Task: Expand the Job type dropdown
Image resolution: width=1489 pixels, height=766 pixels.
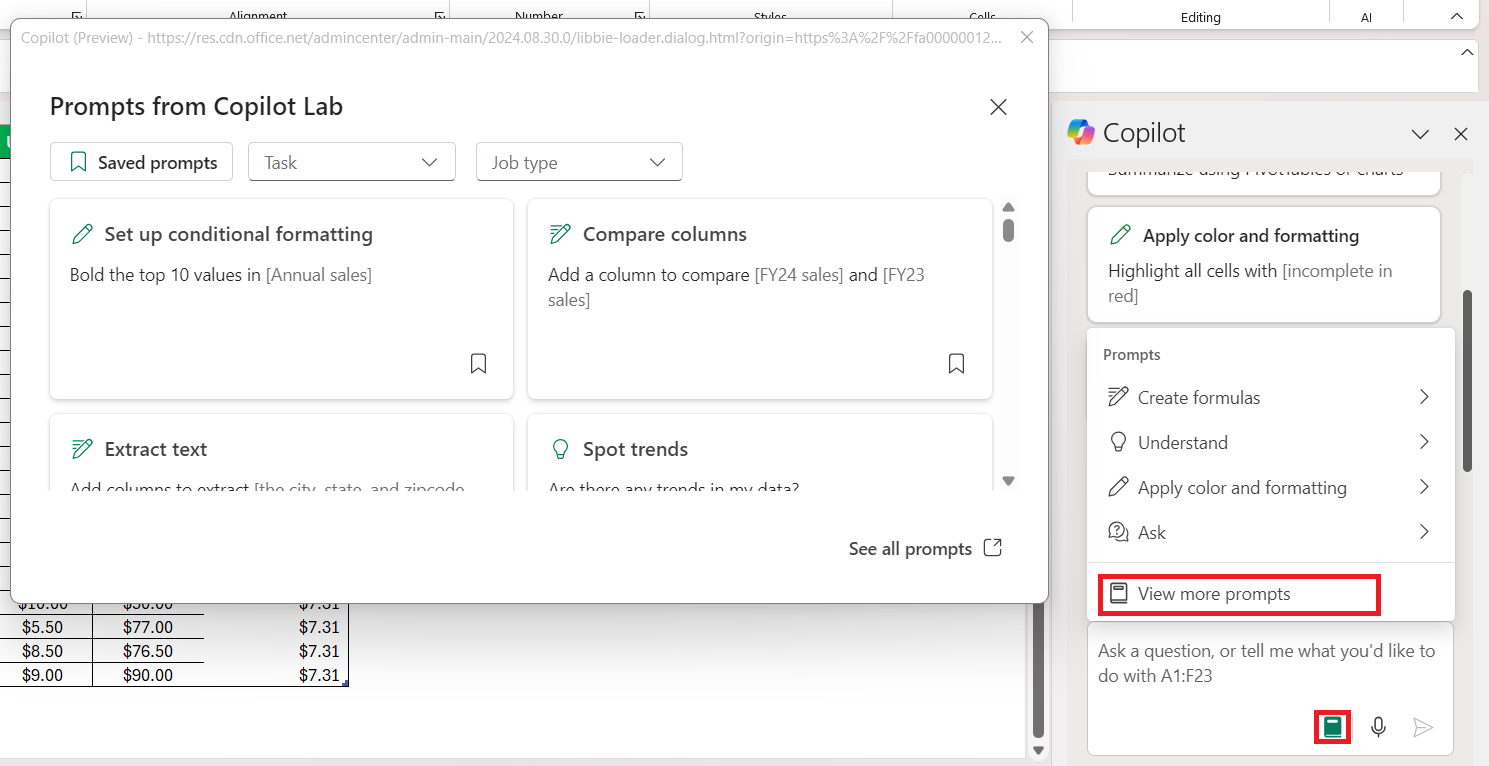Action: click(580, 162)
